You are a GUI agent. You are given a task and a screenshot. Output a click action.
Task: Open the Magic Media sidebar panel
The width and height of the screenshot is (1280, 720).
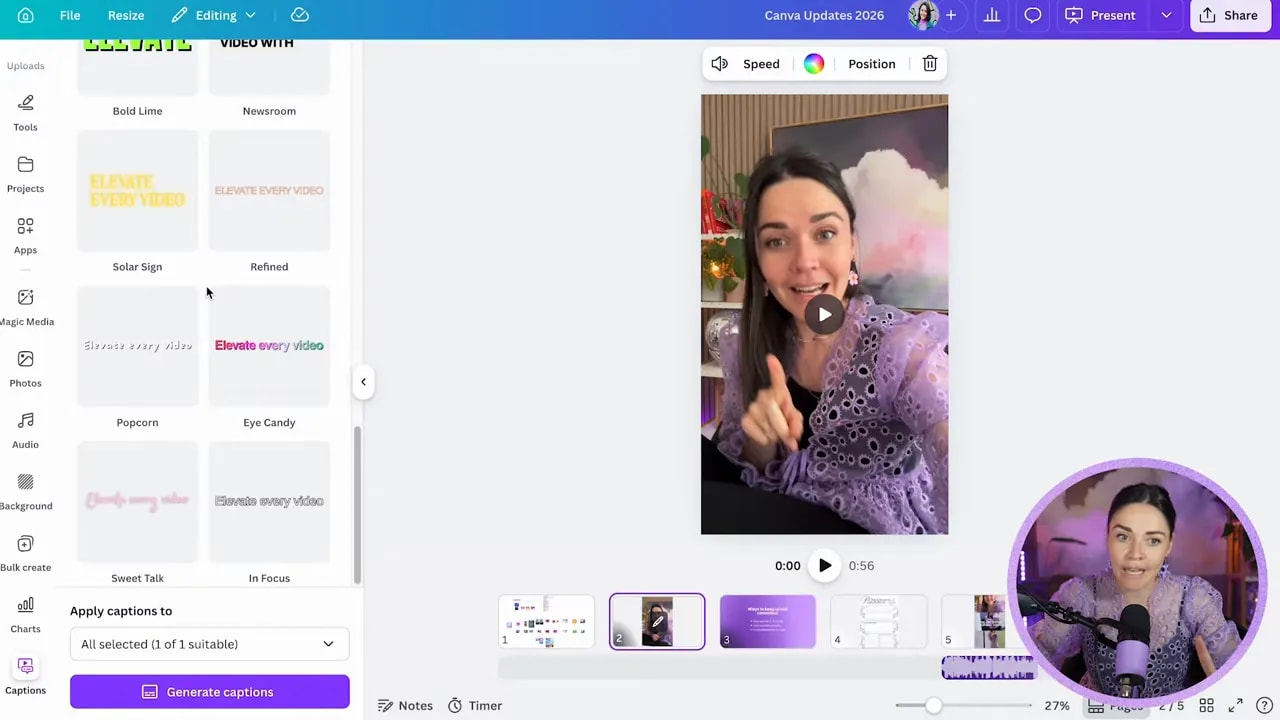26,307
